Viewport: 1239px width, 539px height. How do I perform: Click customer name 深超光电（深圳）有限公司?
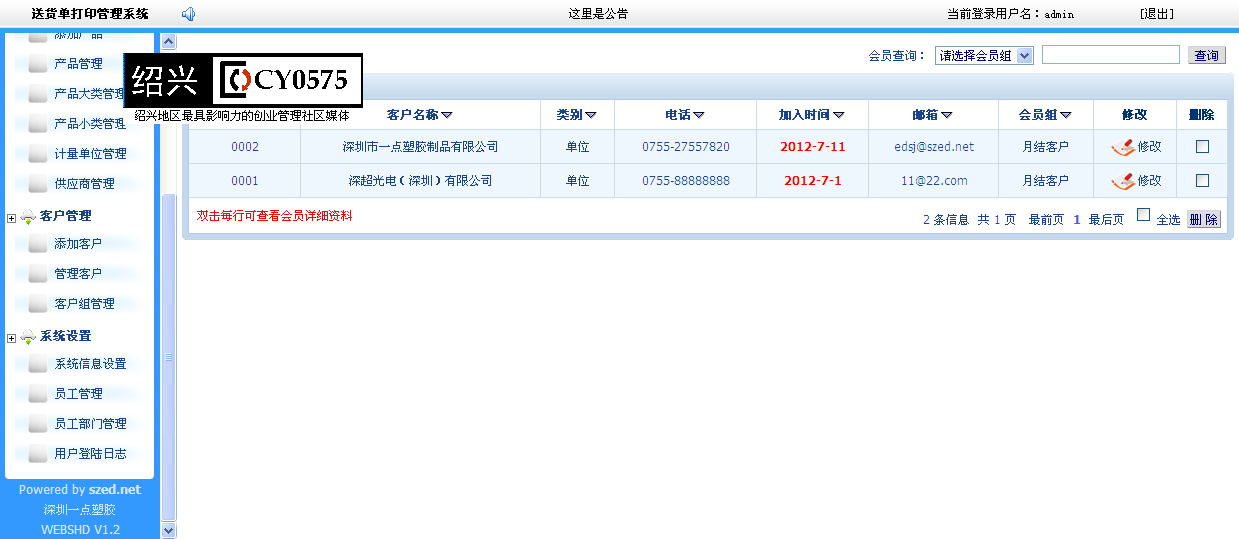coord(420,181)
